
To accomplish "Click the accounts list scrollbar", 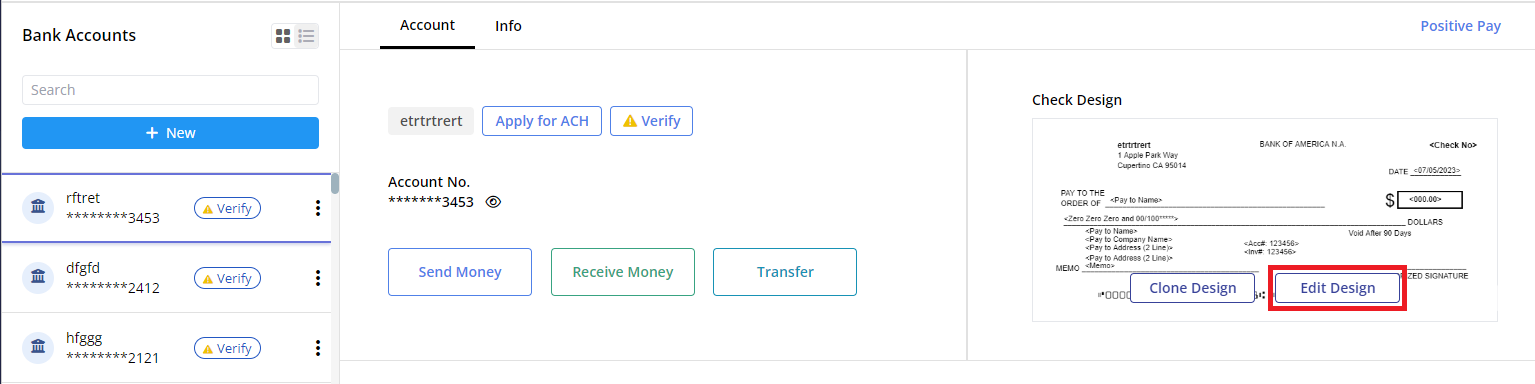I will pyautogui.click(x=335, y=184).
